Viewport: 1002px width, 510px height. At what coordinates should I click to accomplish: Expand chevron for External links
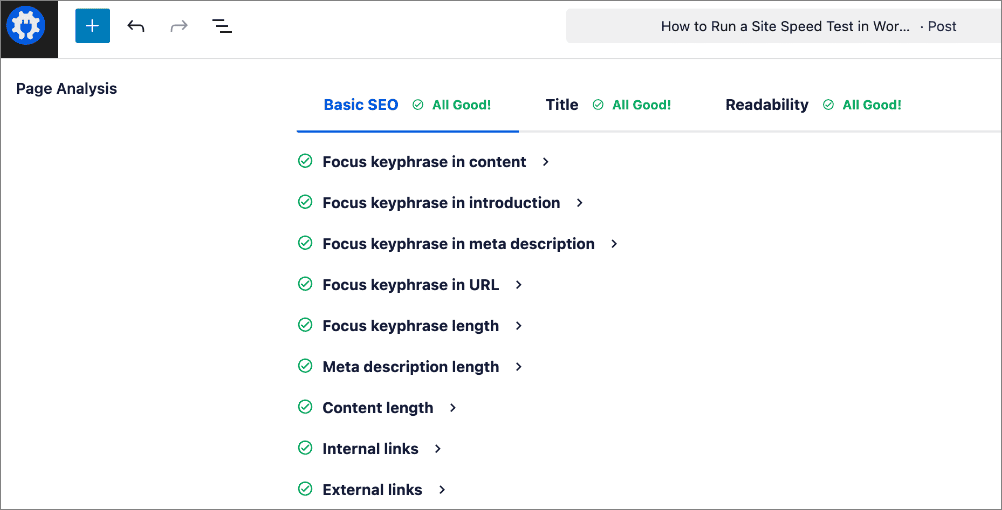[442, 490]
